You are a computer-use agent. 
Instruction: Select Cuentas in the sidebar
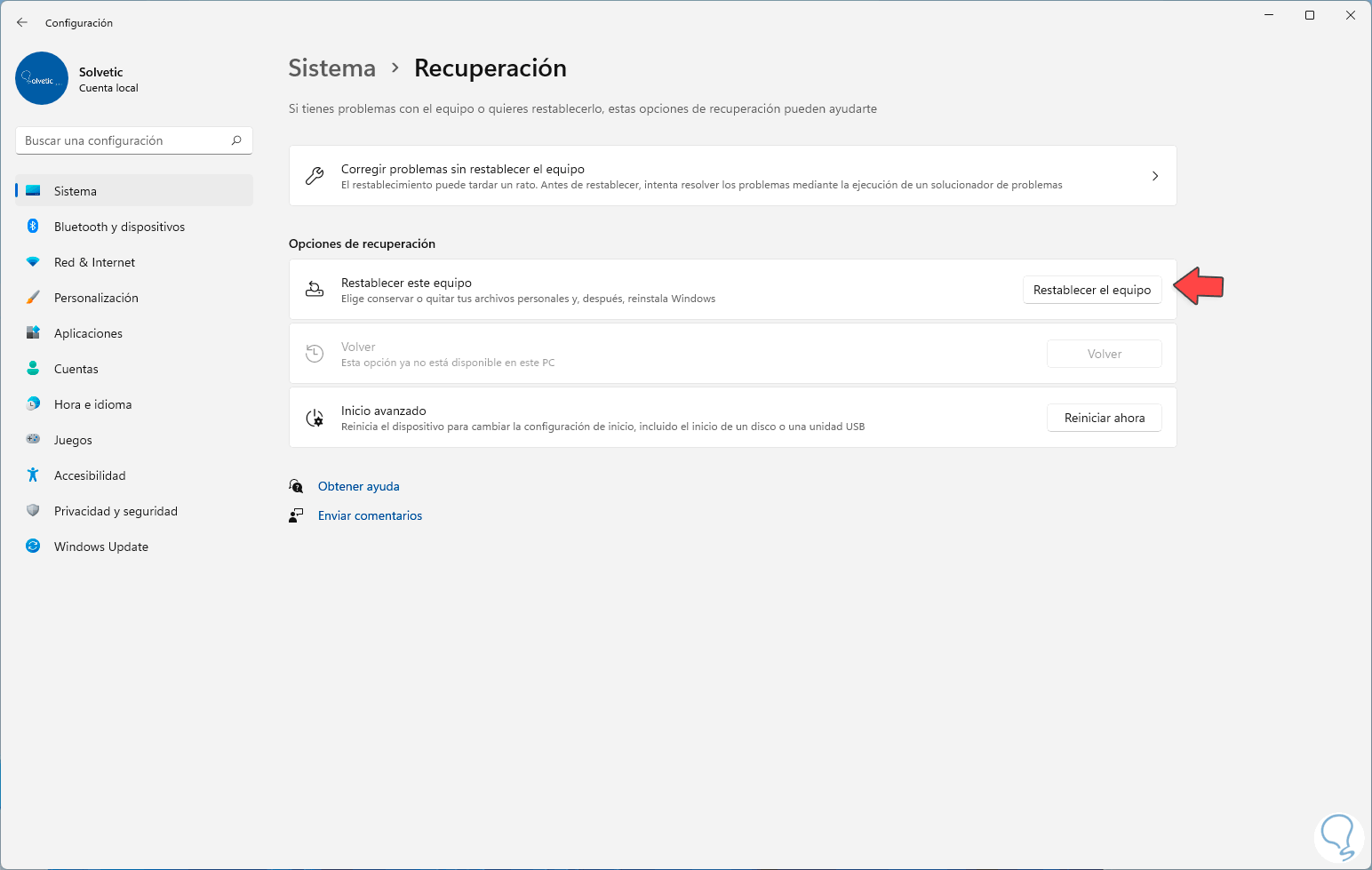(76, 369)
